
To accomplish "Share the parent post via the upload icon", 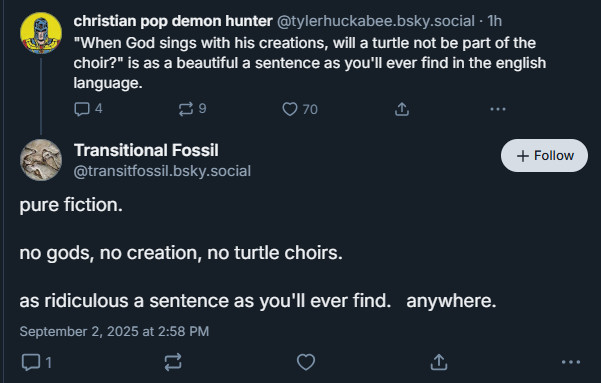I will point(402,109).
